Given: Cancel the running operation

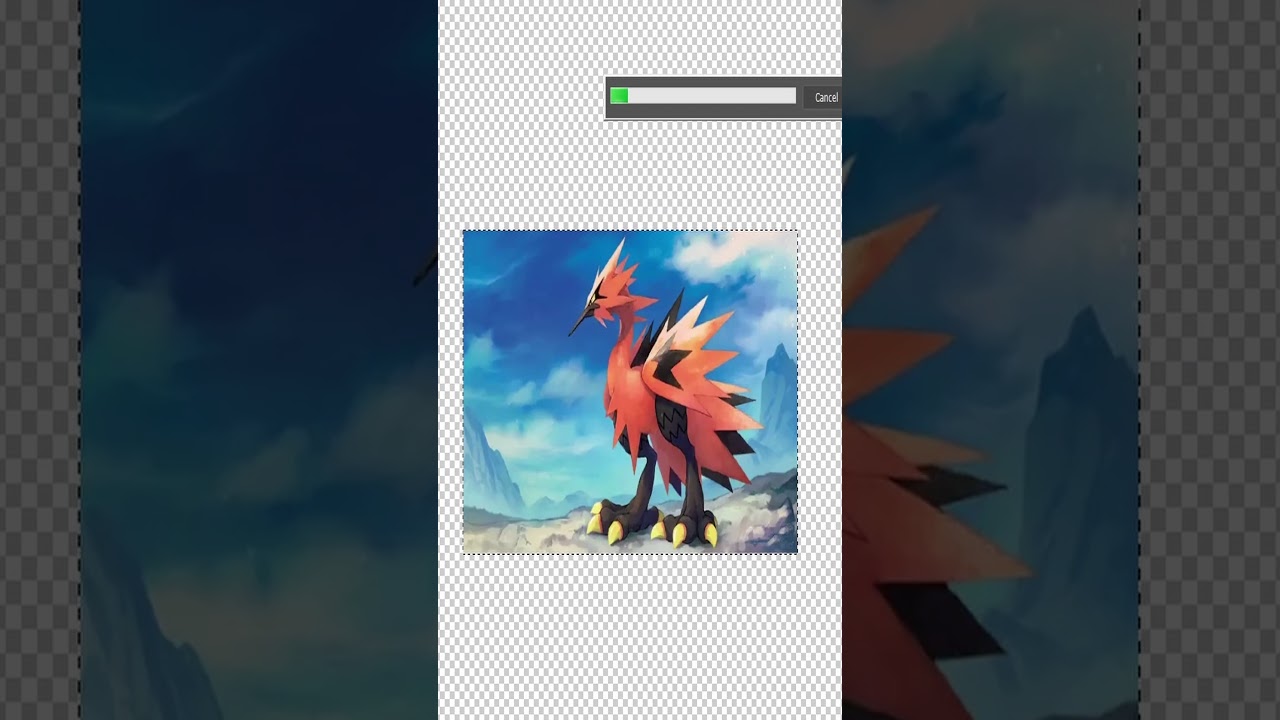Looking at the screenshot, I should click(x=824, y=97).
